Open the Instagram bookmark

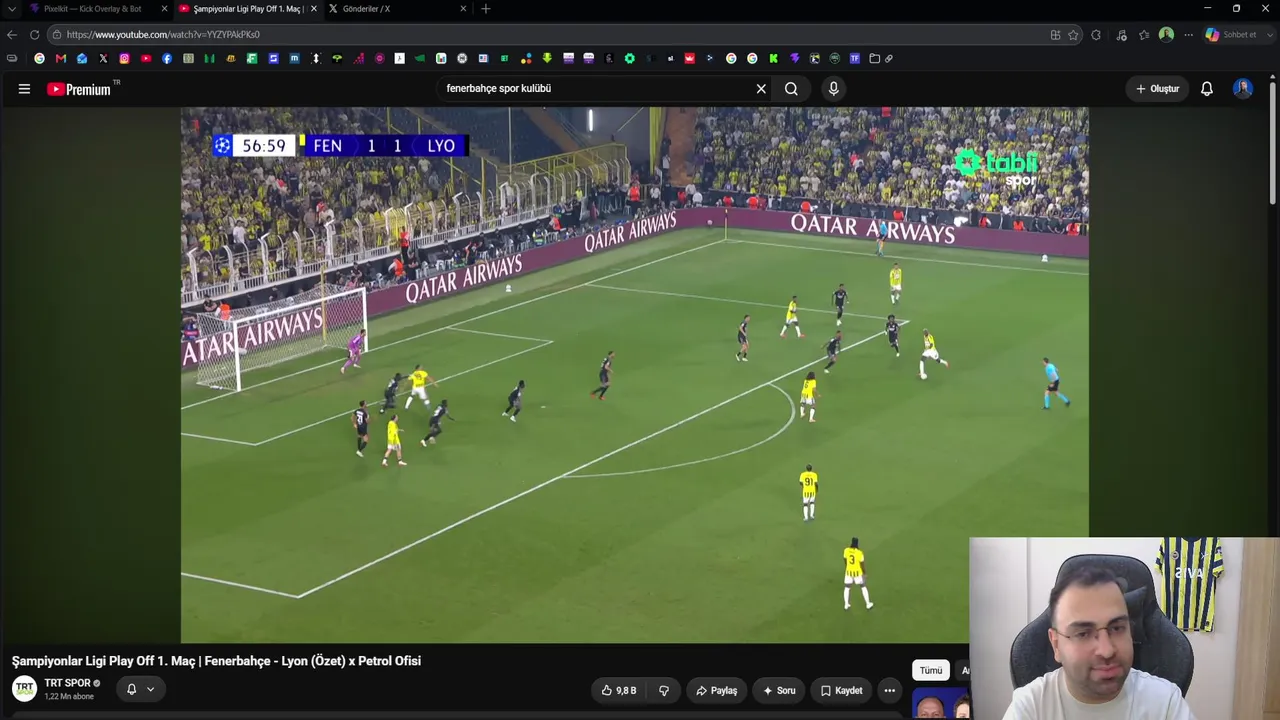click(x=124, y=59)
